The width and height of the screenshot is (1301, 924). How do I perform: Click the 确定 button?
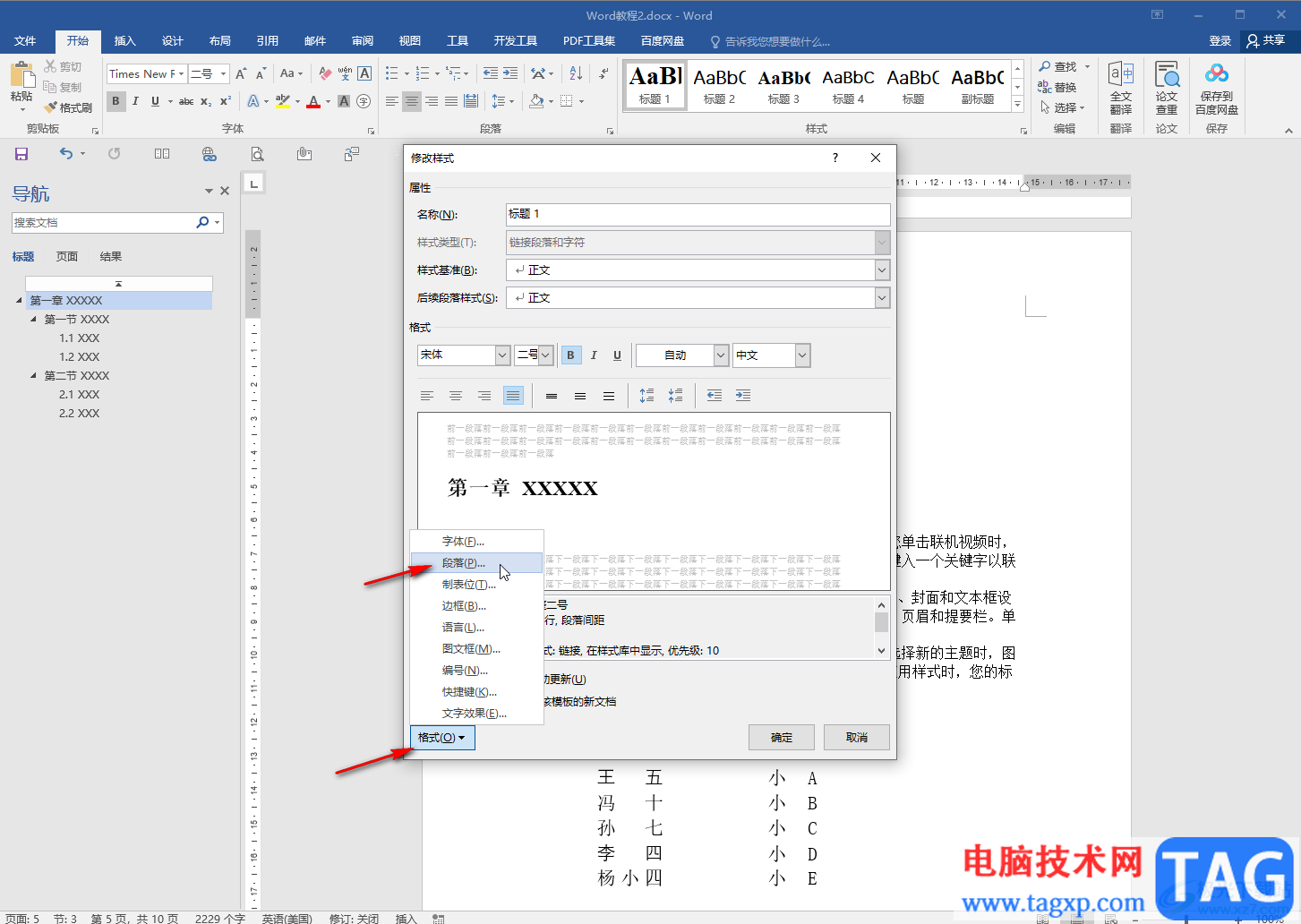click(x=782, y=738)
